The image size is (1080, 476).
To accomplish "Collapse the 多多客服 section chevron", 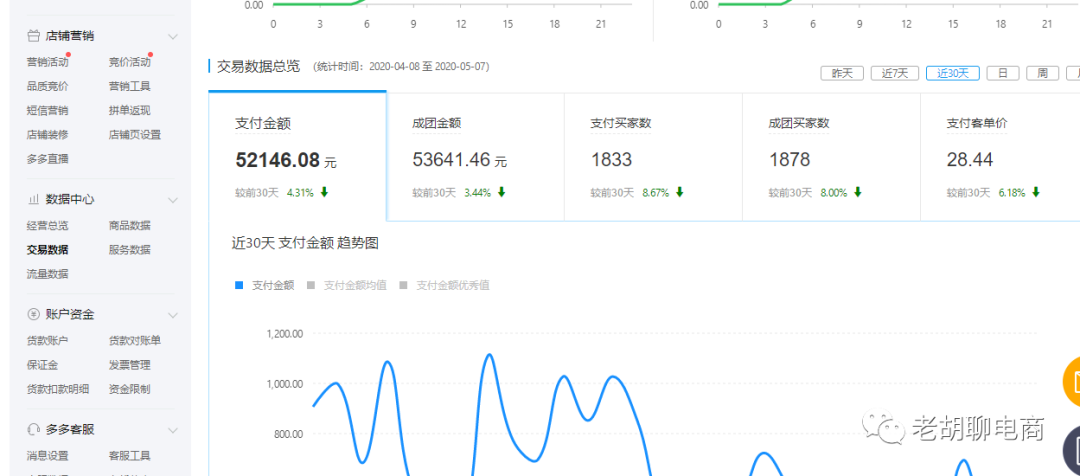I will [x=173, y=431].
